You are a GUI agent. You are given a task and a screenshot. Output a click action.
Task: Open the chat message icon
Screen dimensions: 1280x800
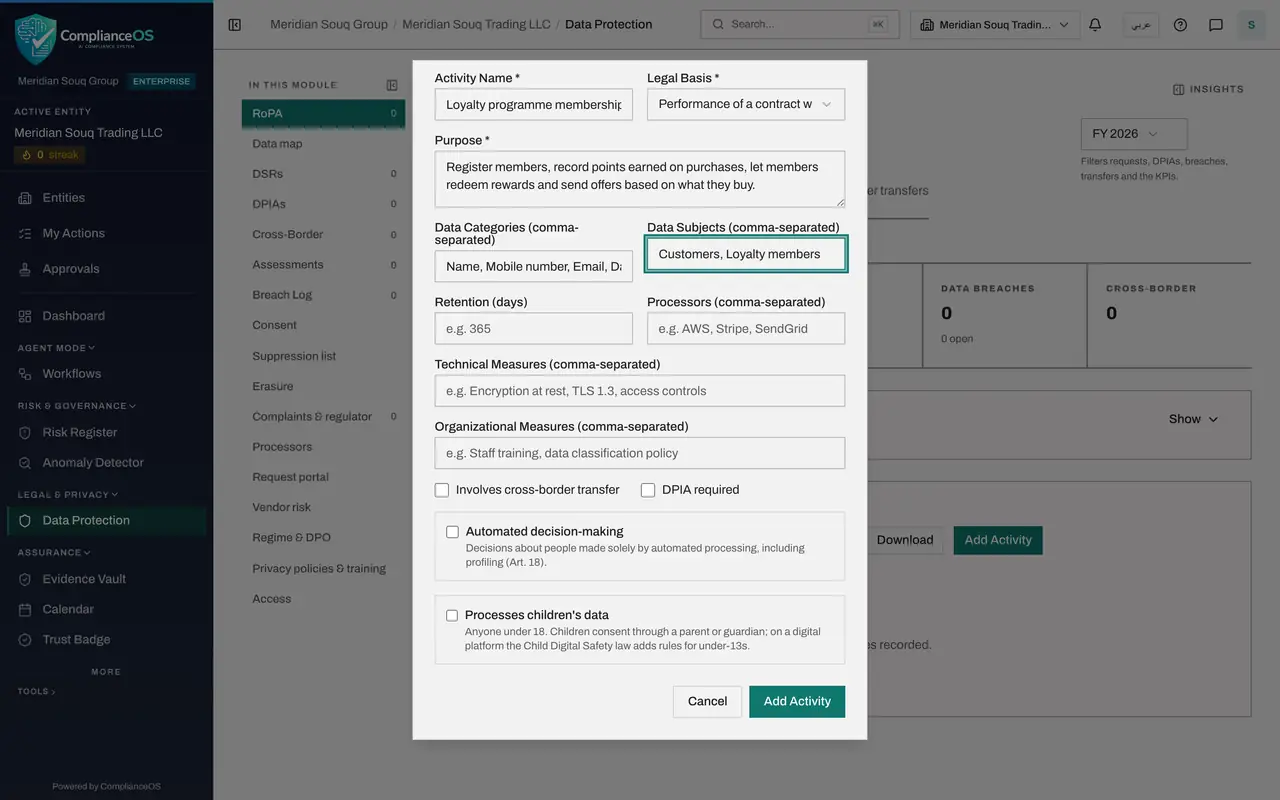coord(1216,25)
